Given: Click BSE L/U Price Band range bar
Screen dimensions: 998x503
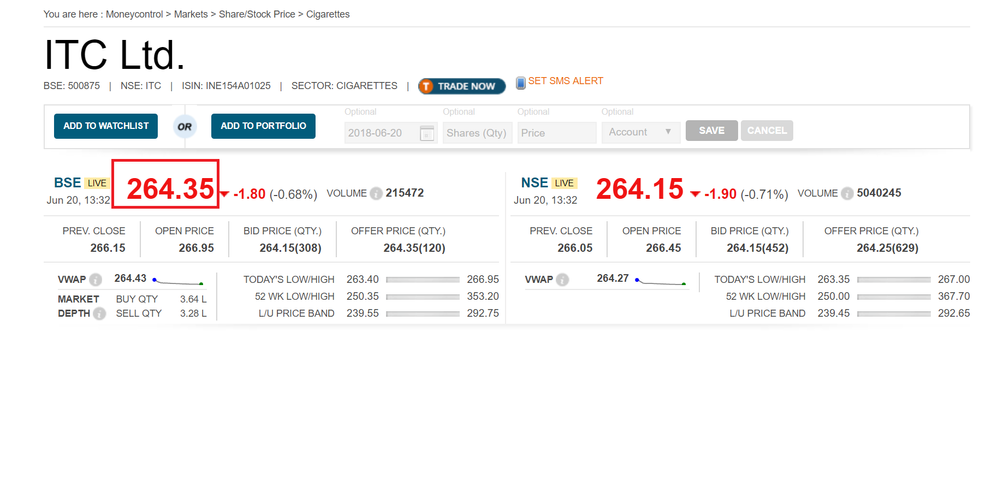Looking at the screenshot, I should pyautogui.click(x=423, y=314).
